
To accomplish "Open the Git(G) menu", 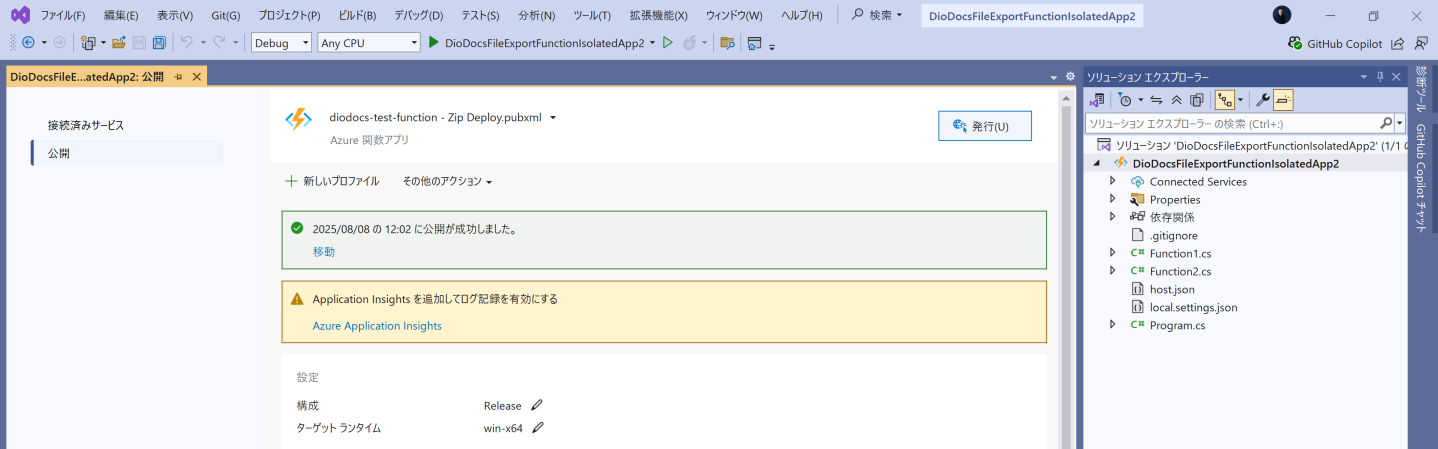I will click(x=226, y=15).
